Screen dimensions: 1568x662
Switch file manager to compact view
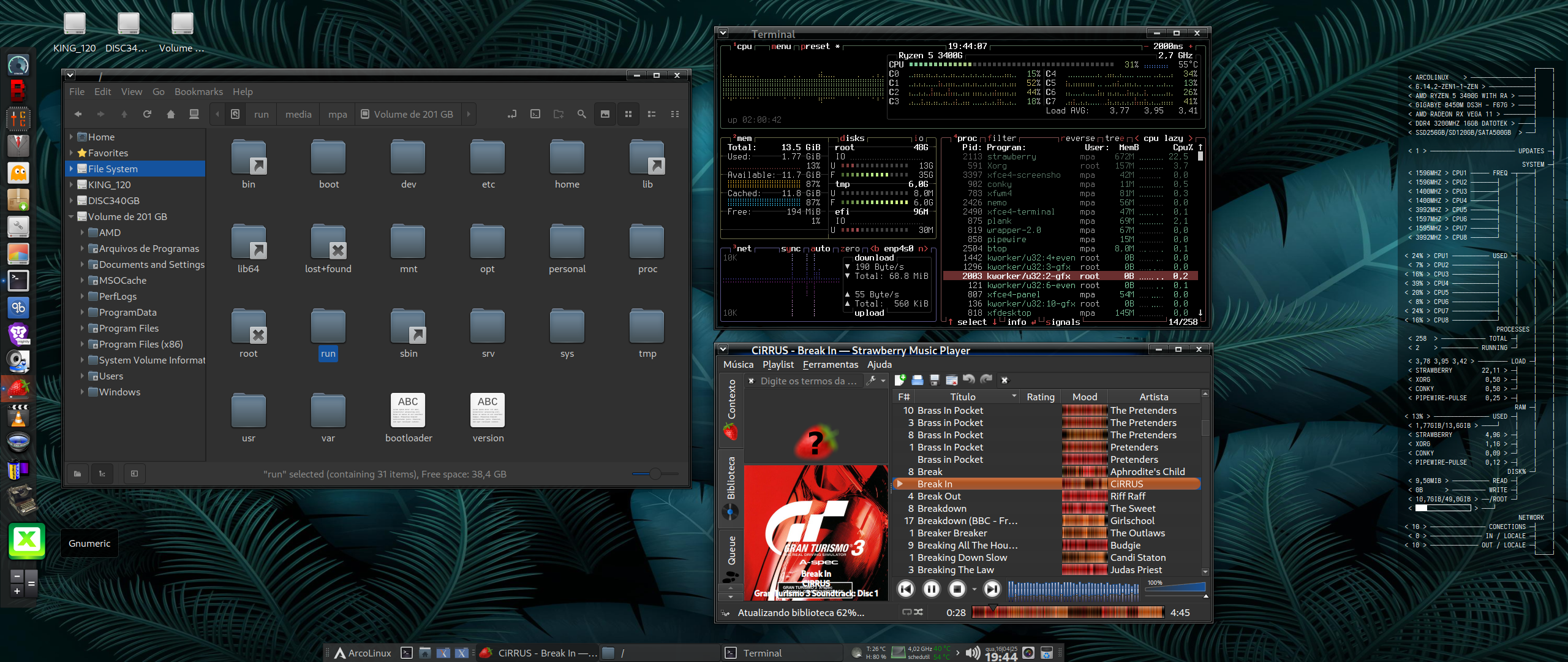coord(674,114)
